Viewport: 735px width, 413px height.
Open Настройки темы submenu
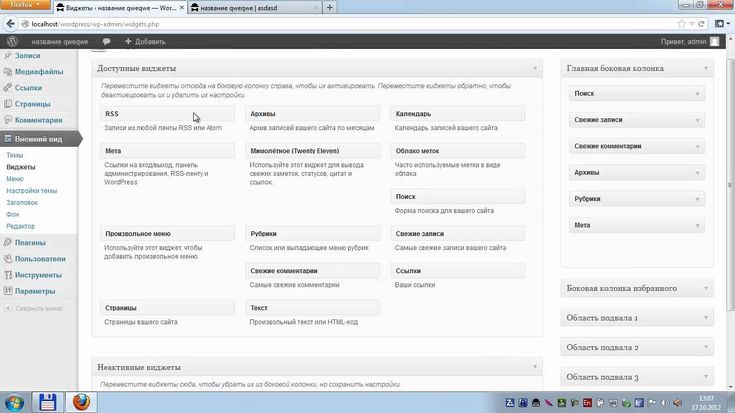(31, 191)
